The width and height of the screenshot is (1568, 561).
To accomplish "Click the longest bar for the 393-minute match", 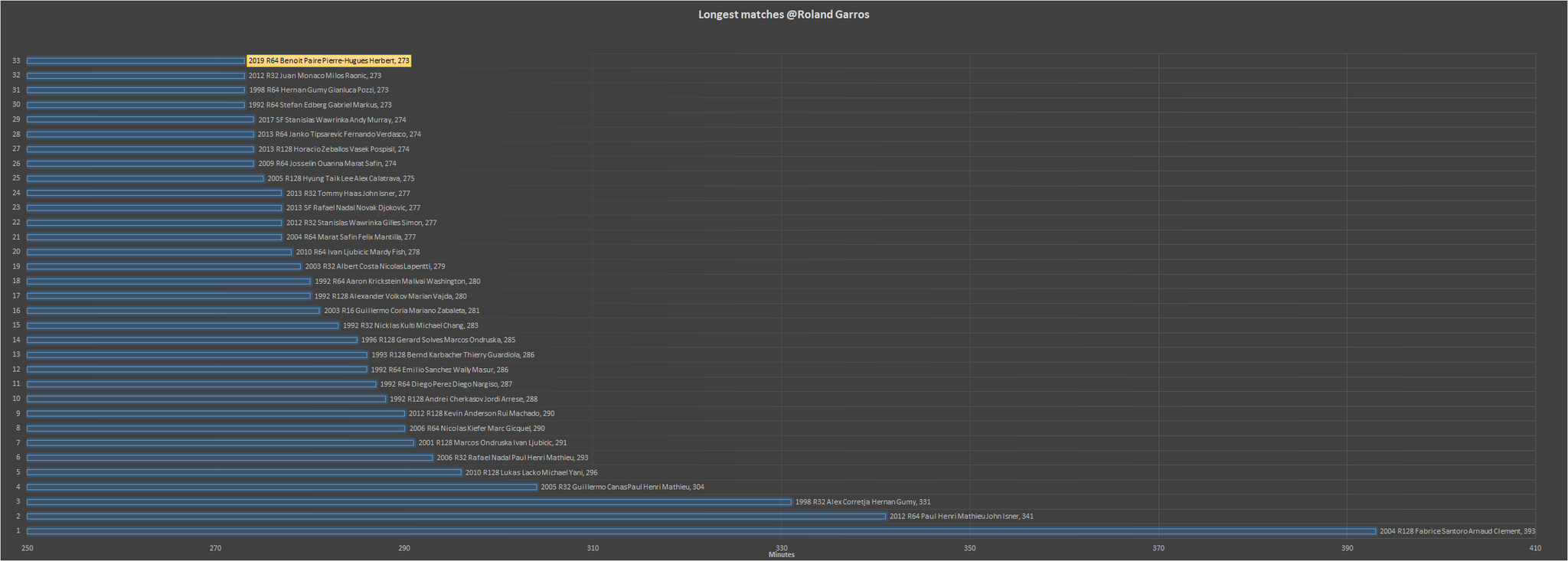I will click(701, 531).
